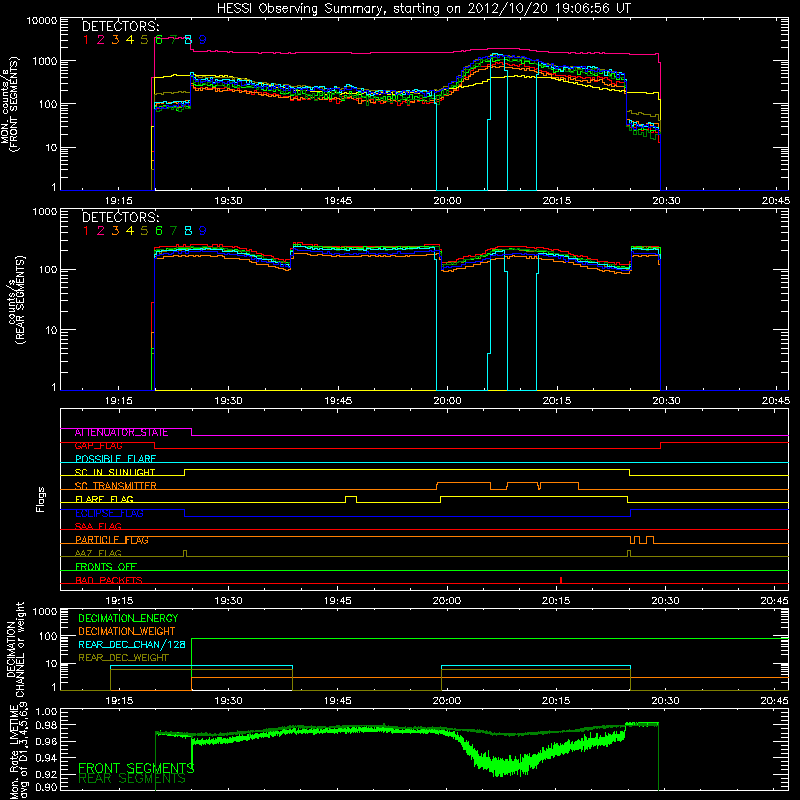Image resolution: width=800 pixels, height=800 pixels.
Task: Click the first AAZ_FLAG pulse near 19:24
Action: 185,554
